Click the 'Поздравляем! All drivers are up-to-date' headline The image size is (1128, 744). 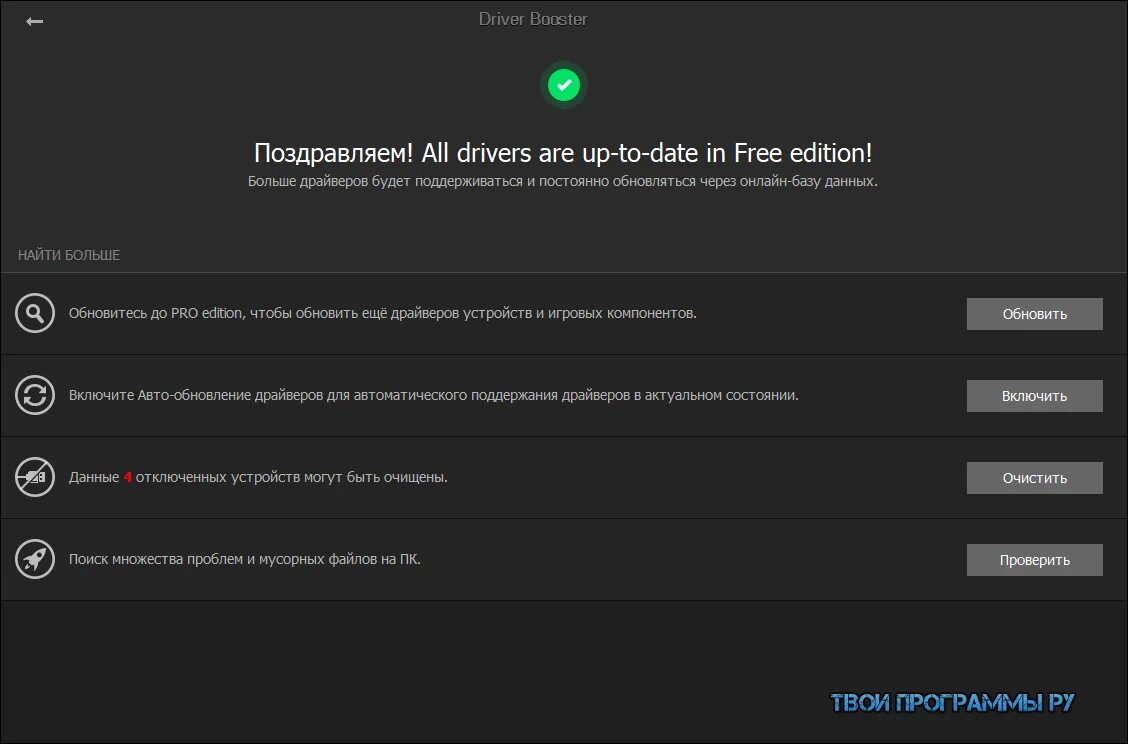[563, 153]
